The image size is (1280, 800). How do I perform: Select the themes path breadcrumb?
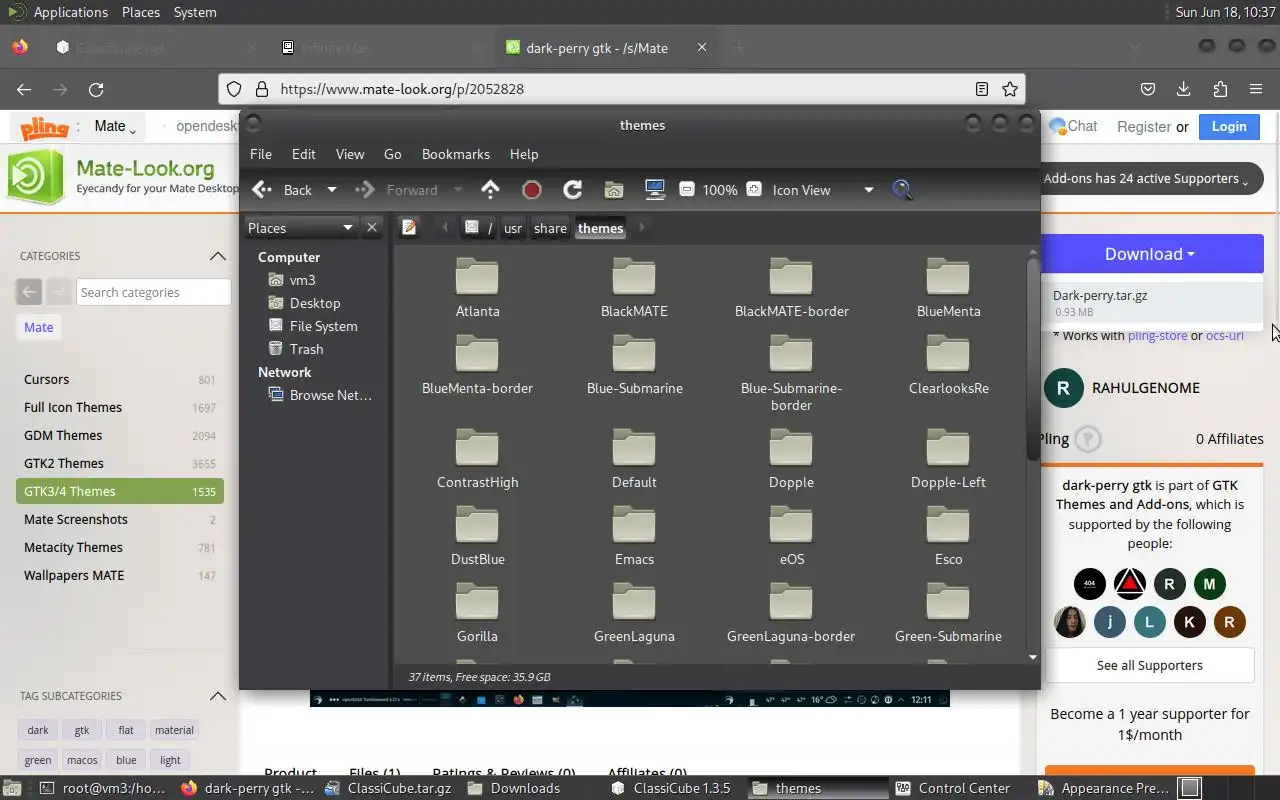[x=600, y=228]
